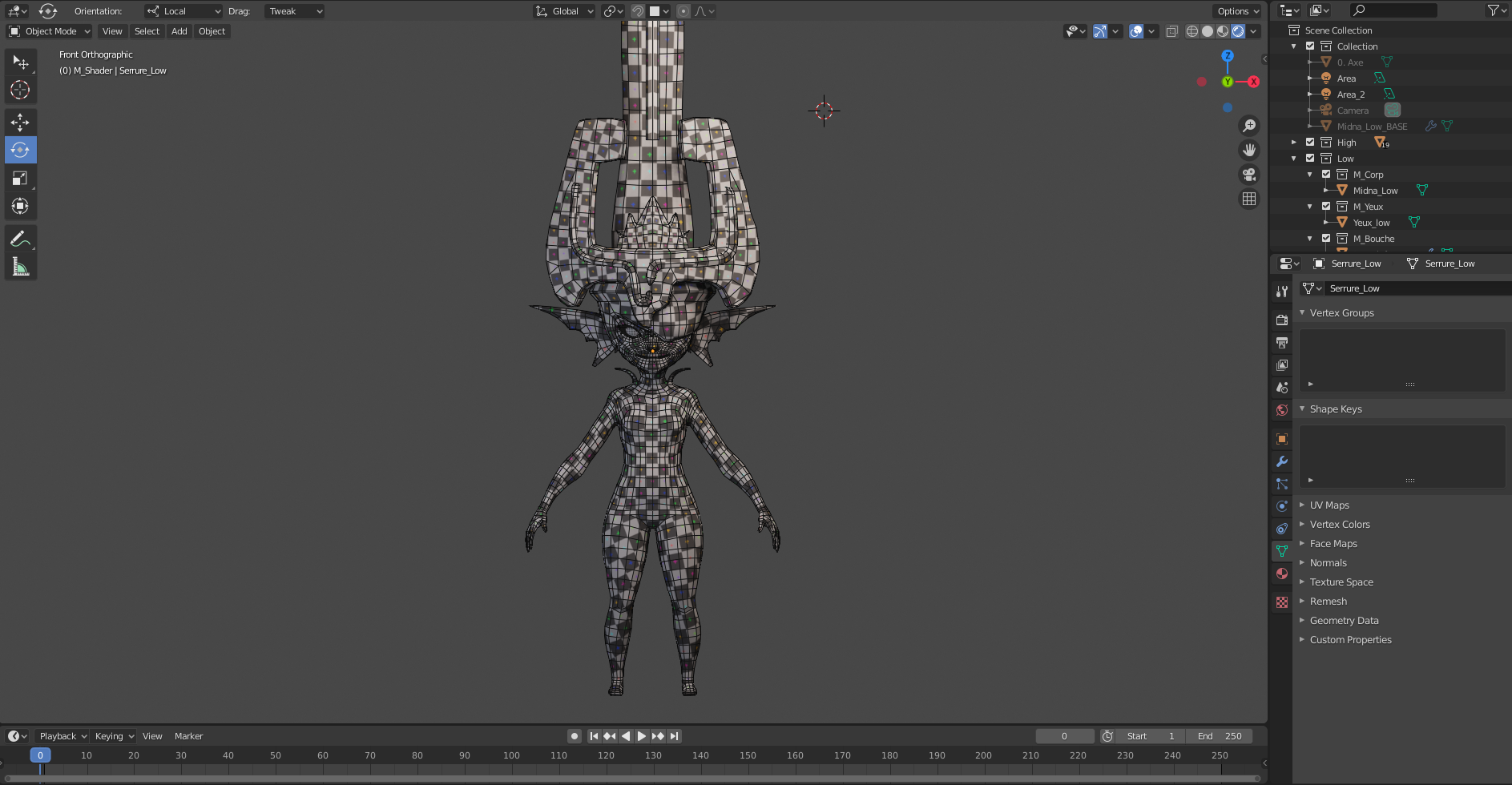The image size is (1512, 785).
Task: Select the Scale tool
Action: click(x=20, y=178)
